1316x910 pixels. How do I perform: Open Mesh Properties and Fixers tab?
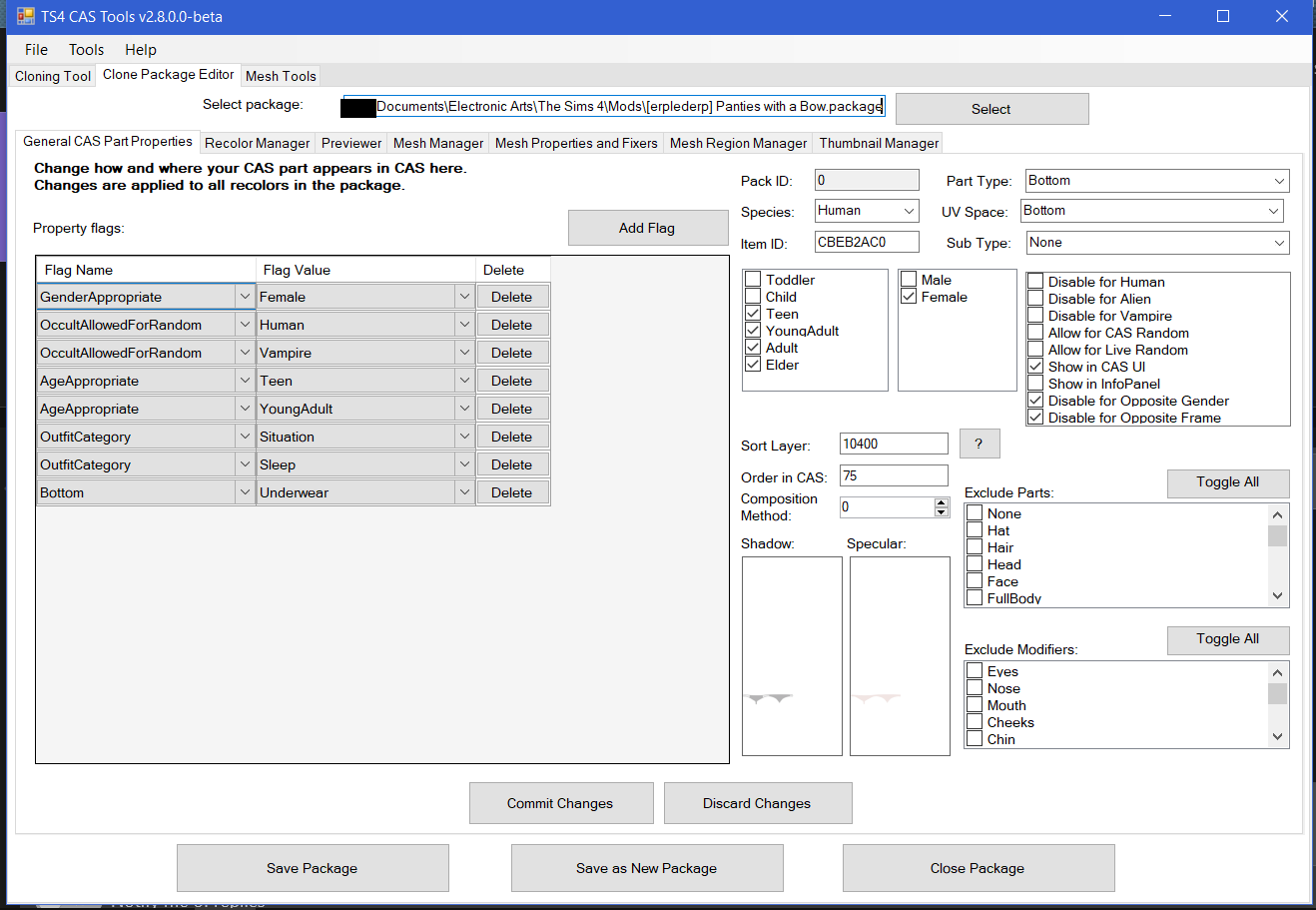[576, 143]
